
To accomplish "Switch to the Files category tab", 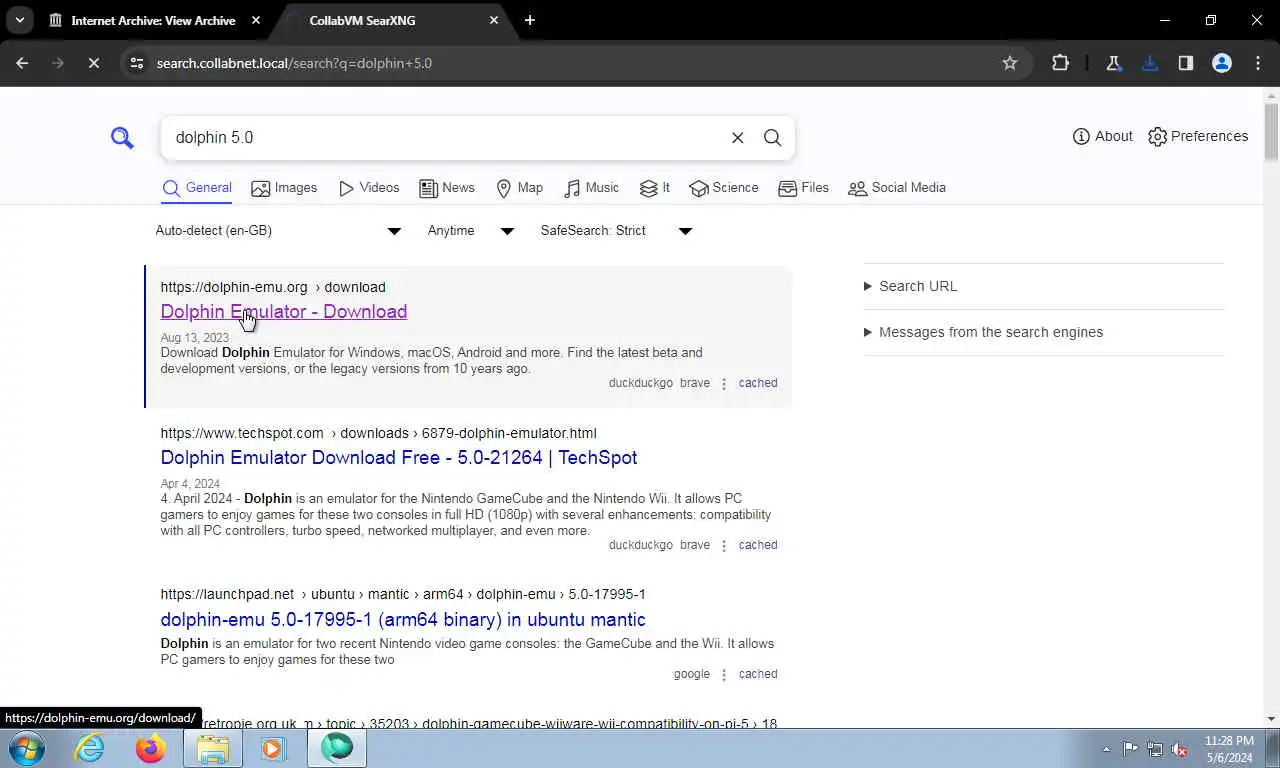I will pos(803,188).
